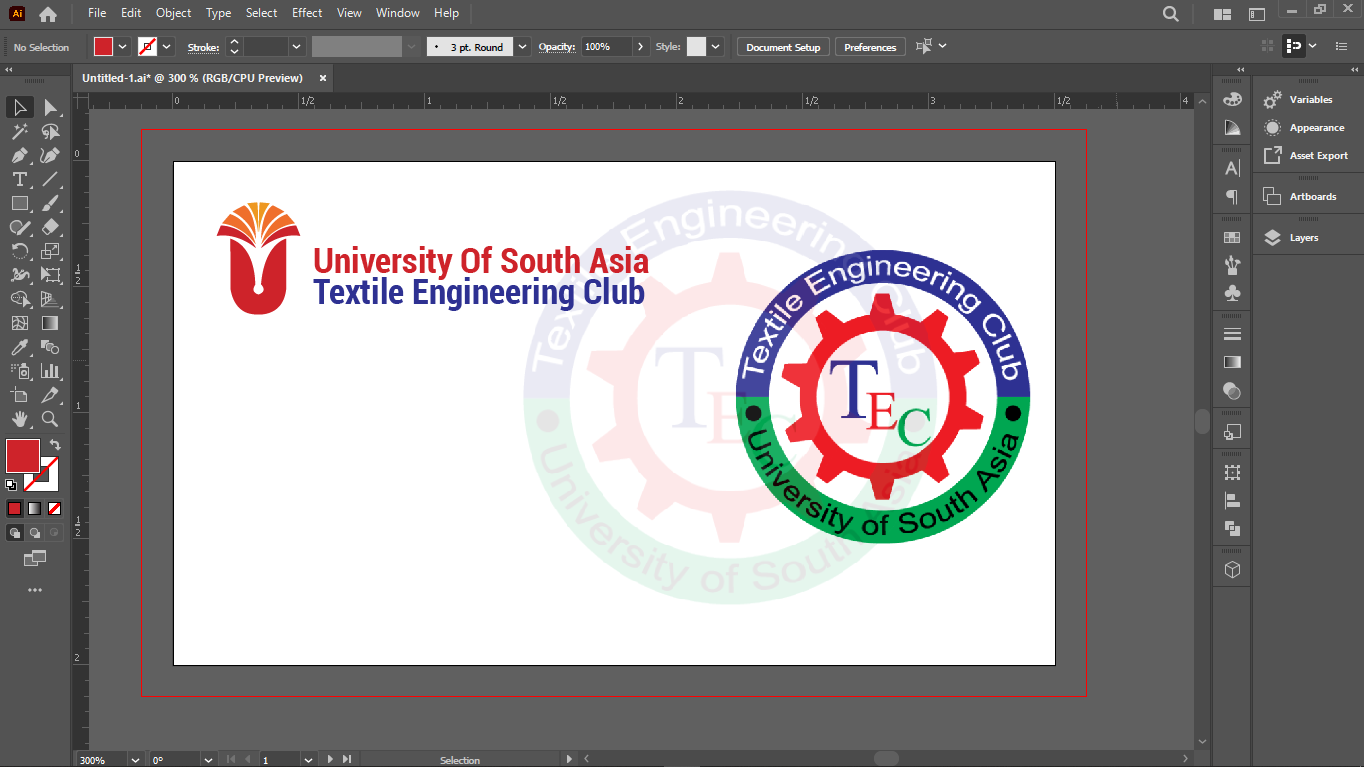The image size is (1364, 767).
Task: Open the Swatches panel icon
Action: [x=1232, y=237]
